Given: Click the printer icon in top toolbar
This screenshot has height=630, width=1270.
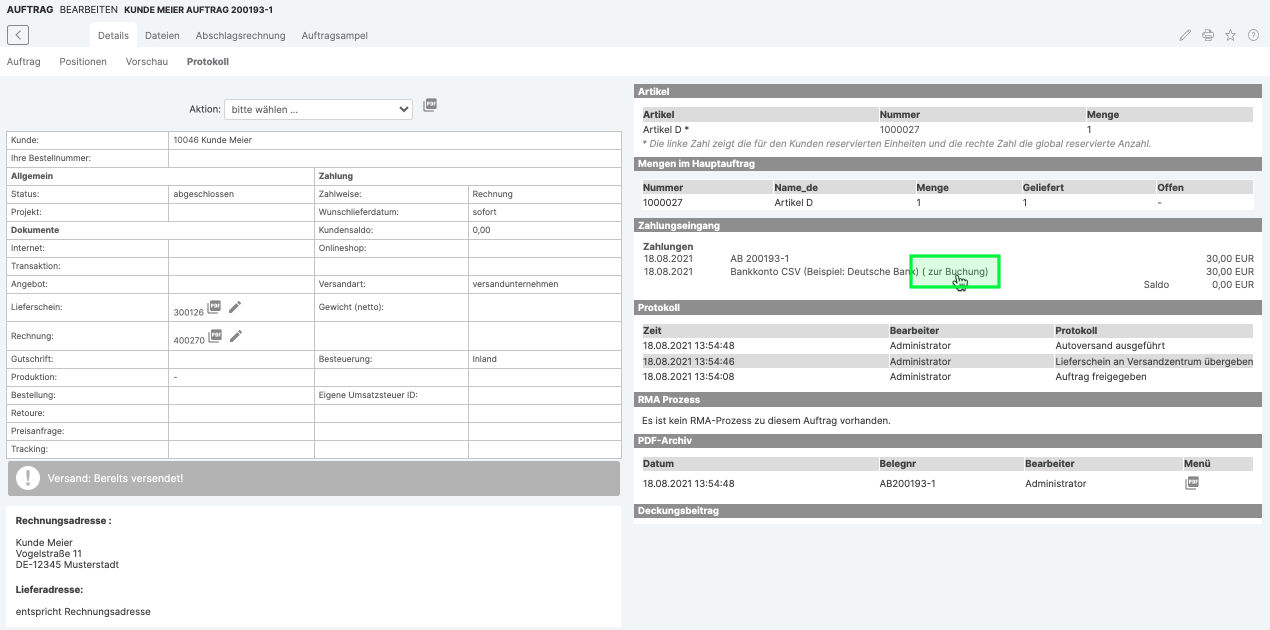Looking at the screenshot, I should 1208,35.
